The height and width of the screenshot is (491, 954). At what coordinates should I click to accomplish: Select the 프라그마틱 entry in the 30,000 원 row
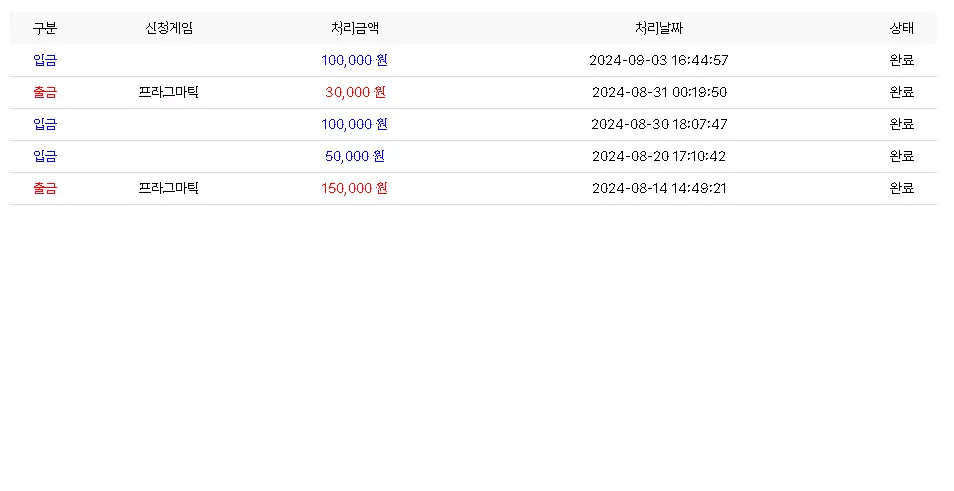click(169, 92)
